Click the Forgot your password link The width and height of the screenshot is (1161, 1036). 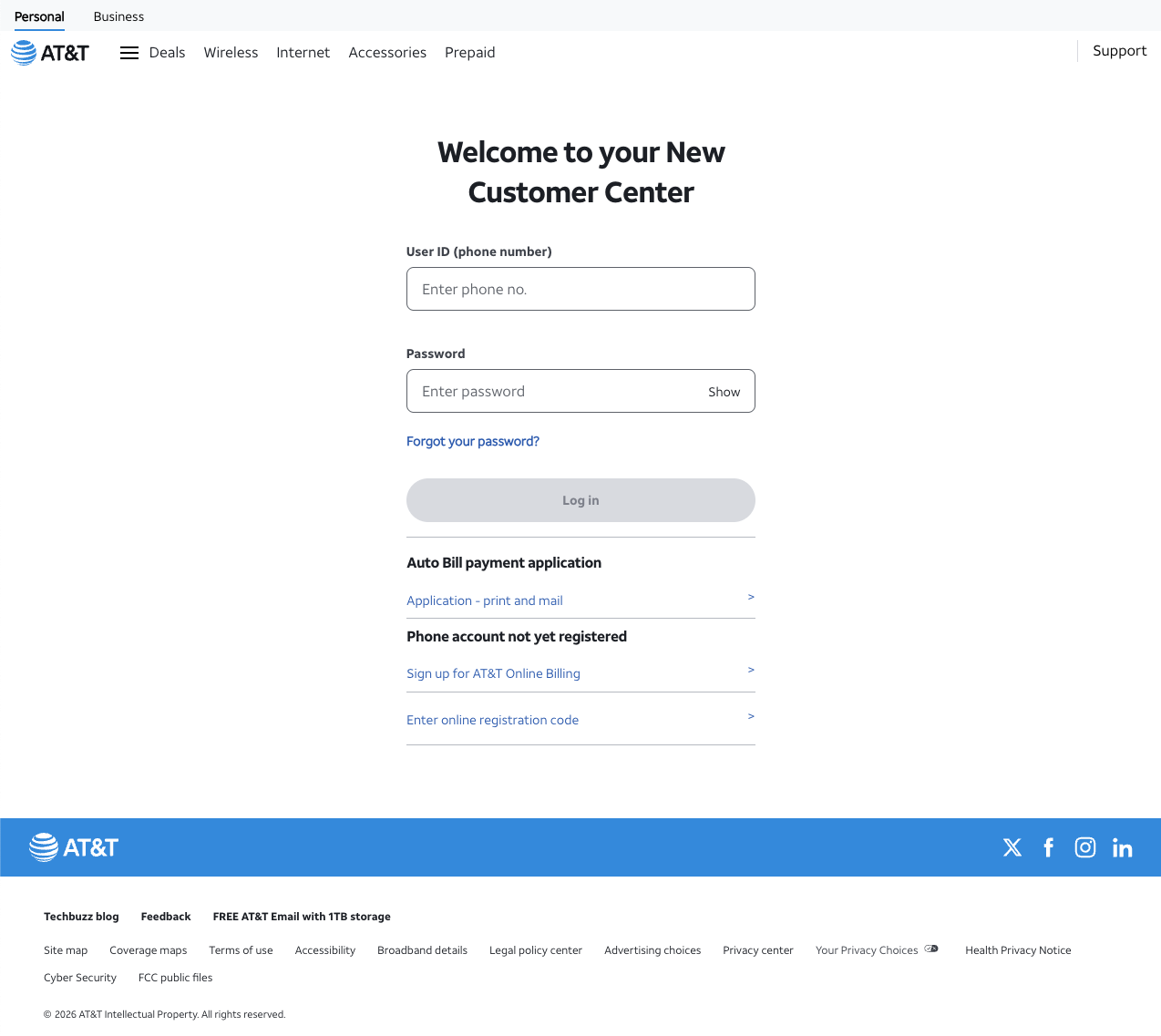(x=473, y=441)
